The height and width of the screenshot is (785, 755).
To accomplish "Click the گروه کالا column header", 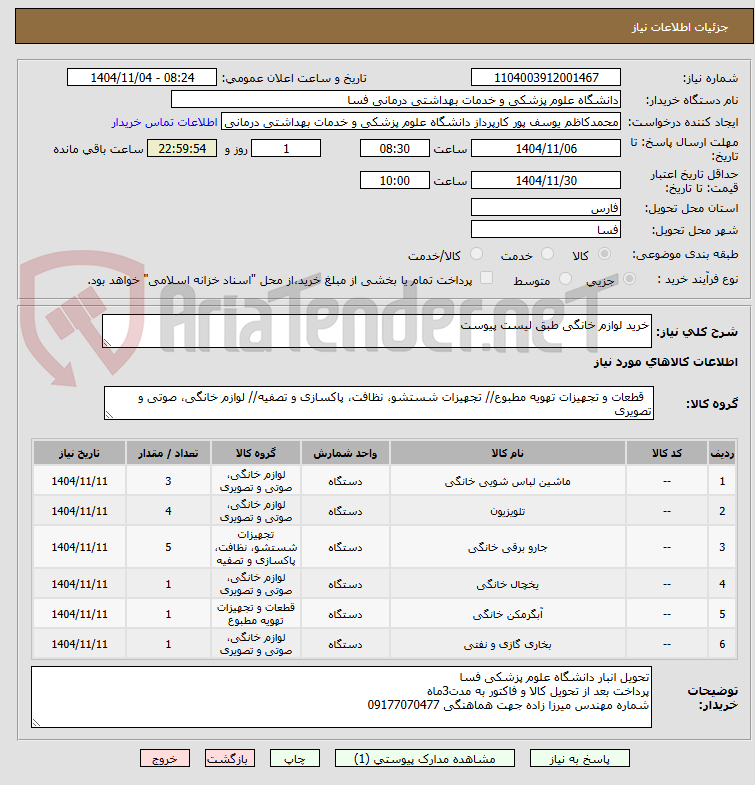I will (x=256, y=453).
